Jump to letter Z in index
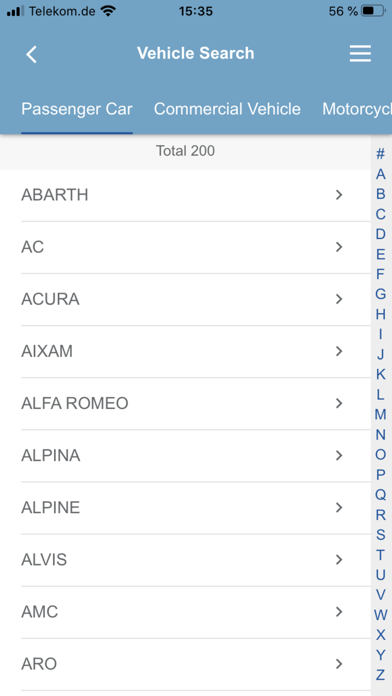 click(x=380, y=675)
